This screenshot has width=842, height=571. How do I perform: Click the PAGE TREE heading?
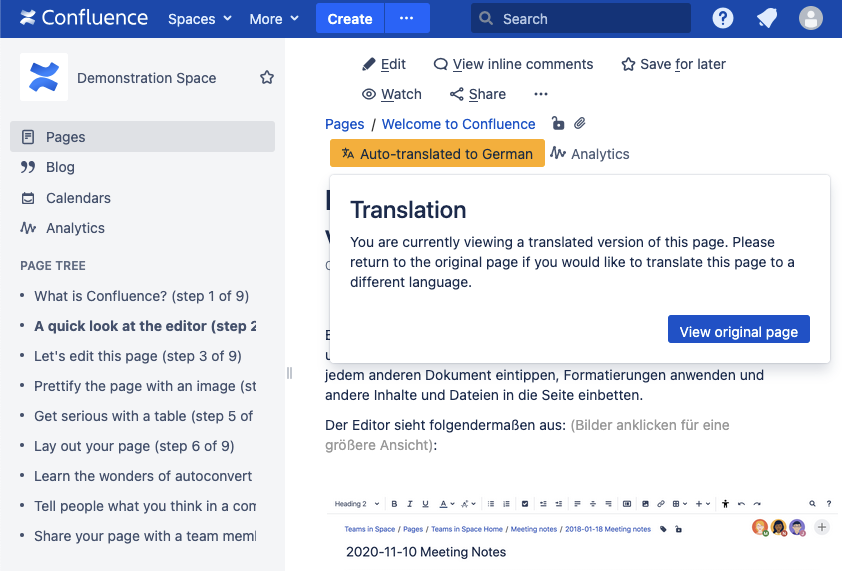pyautogui.click(x=53, y=266)
